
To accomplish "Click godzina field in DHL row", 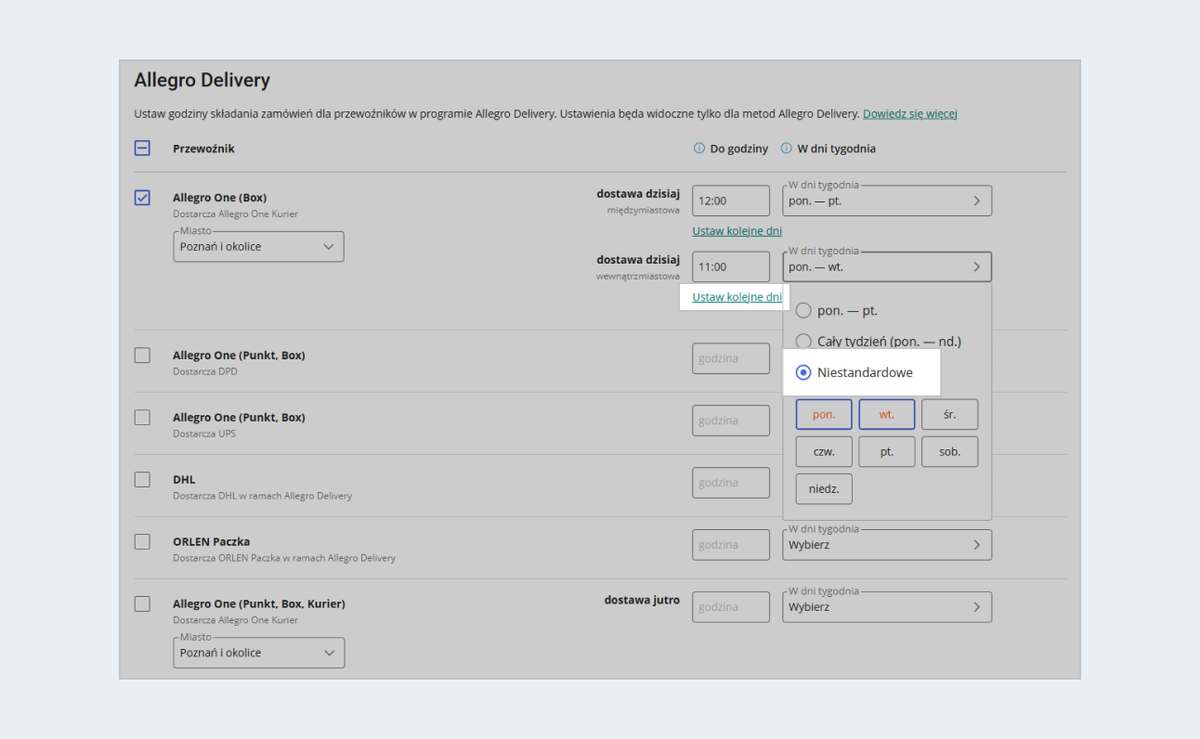I will [731, 483].
